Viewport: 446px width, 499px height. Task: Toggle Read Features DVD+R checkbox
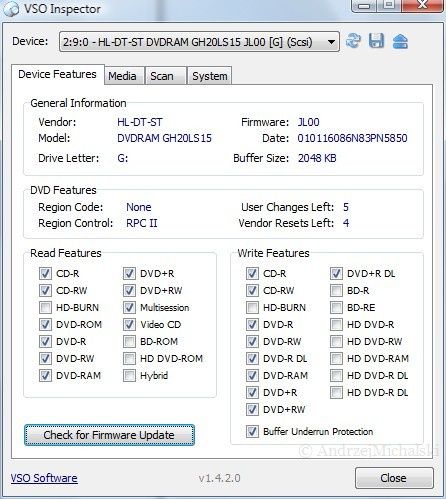coord(129,273)
